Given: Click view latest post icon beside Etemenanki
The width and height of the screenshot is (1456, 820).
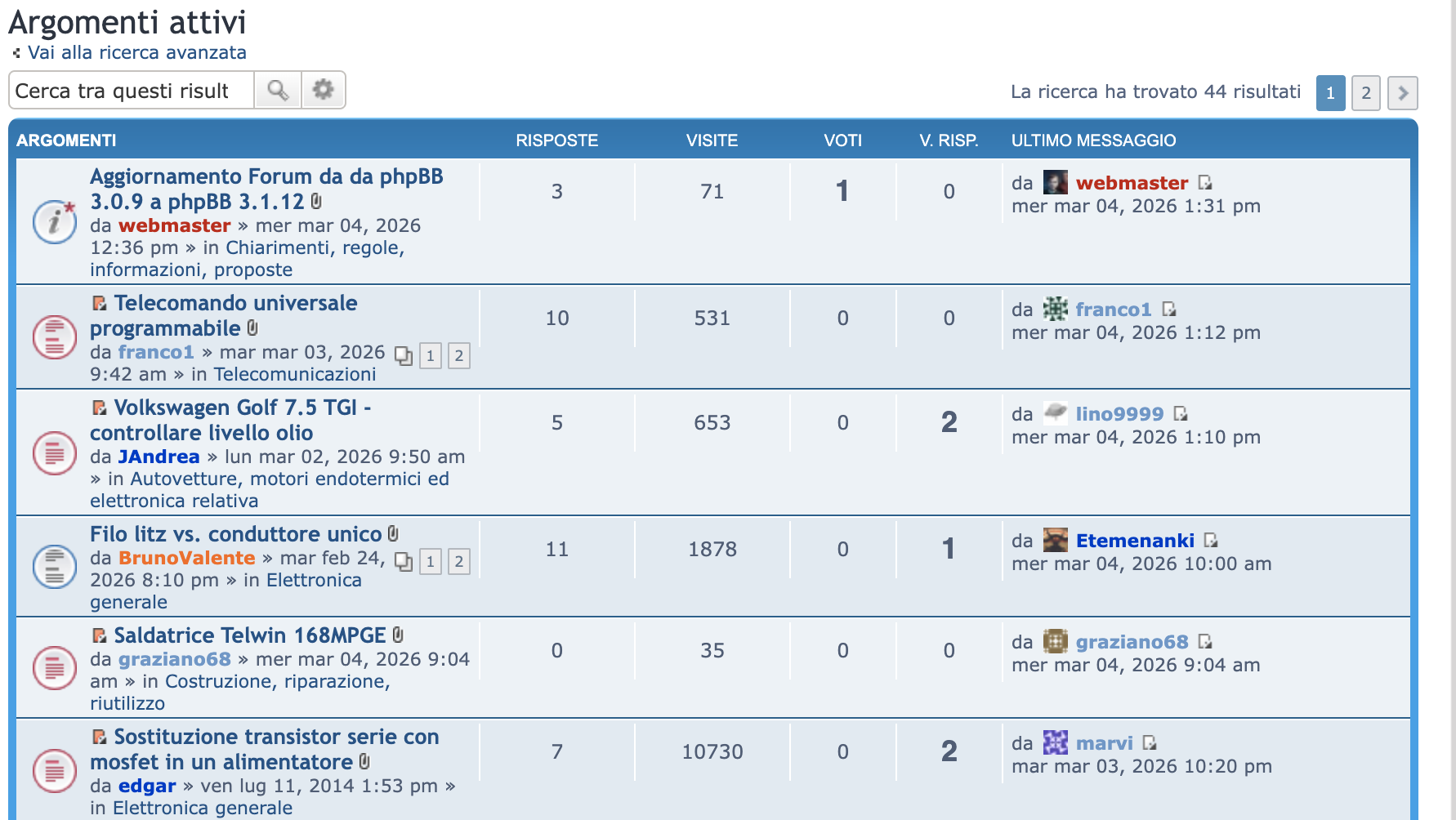Looking at the screenshot, I should tap(1211, 541).
